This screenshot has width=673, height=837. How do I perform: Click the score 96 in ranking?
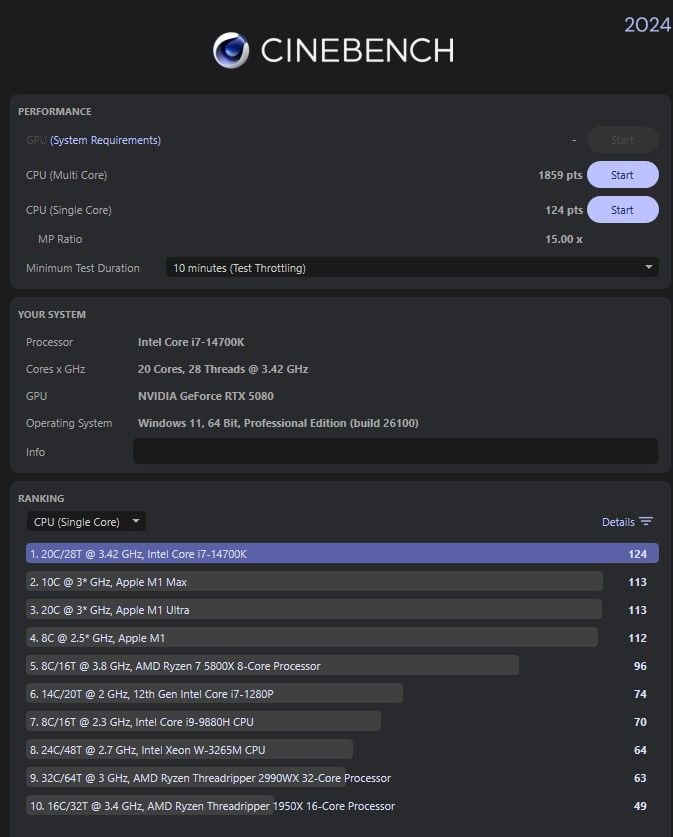[640, 666]
